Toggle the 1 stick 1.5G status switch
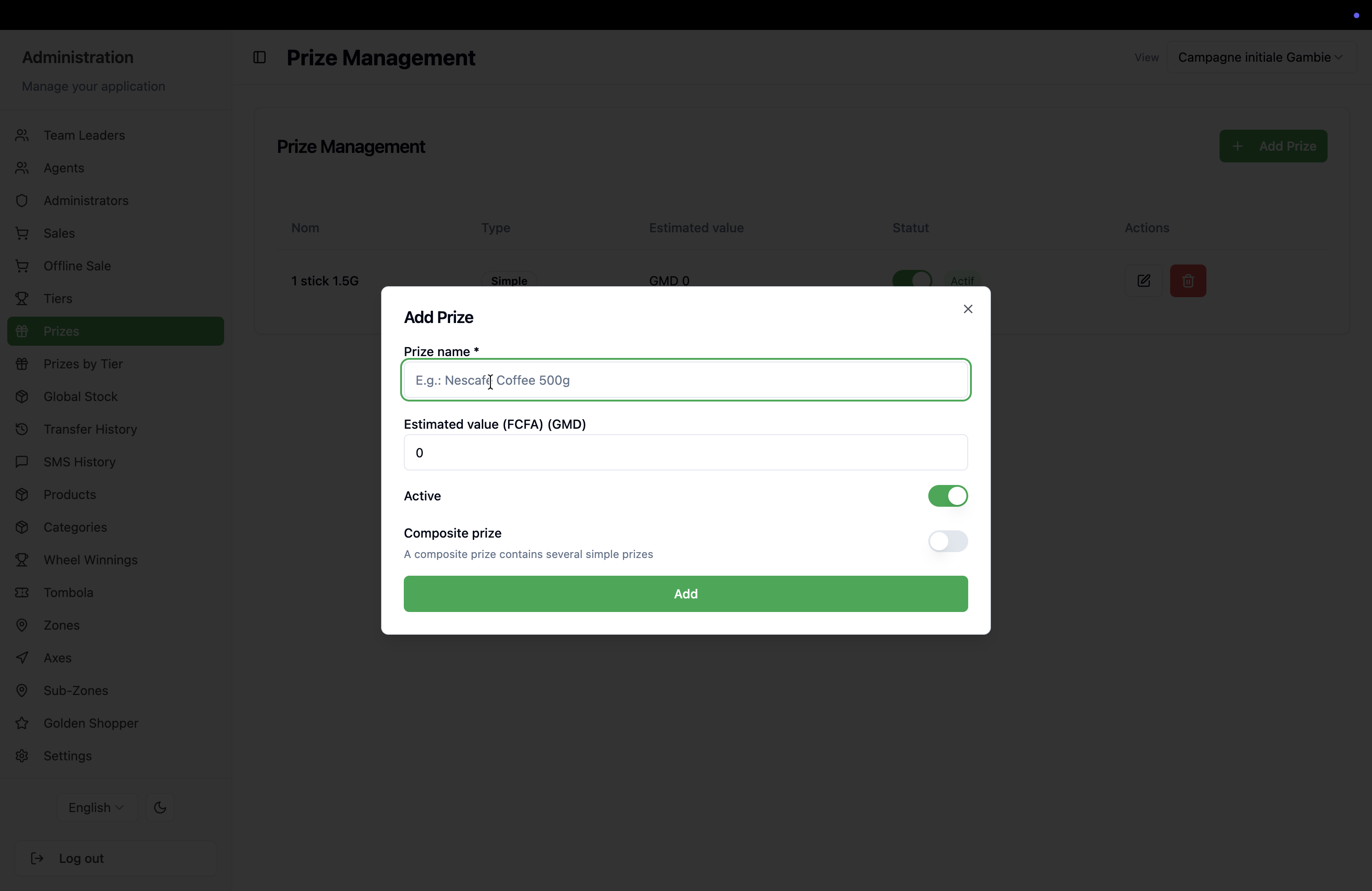 912,280
